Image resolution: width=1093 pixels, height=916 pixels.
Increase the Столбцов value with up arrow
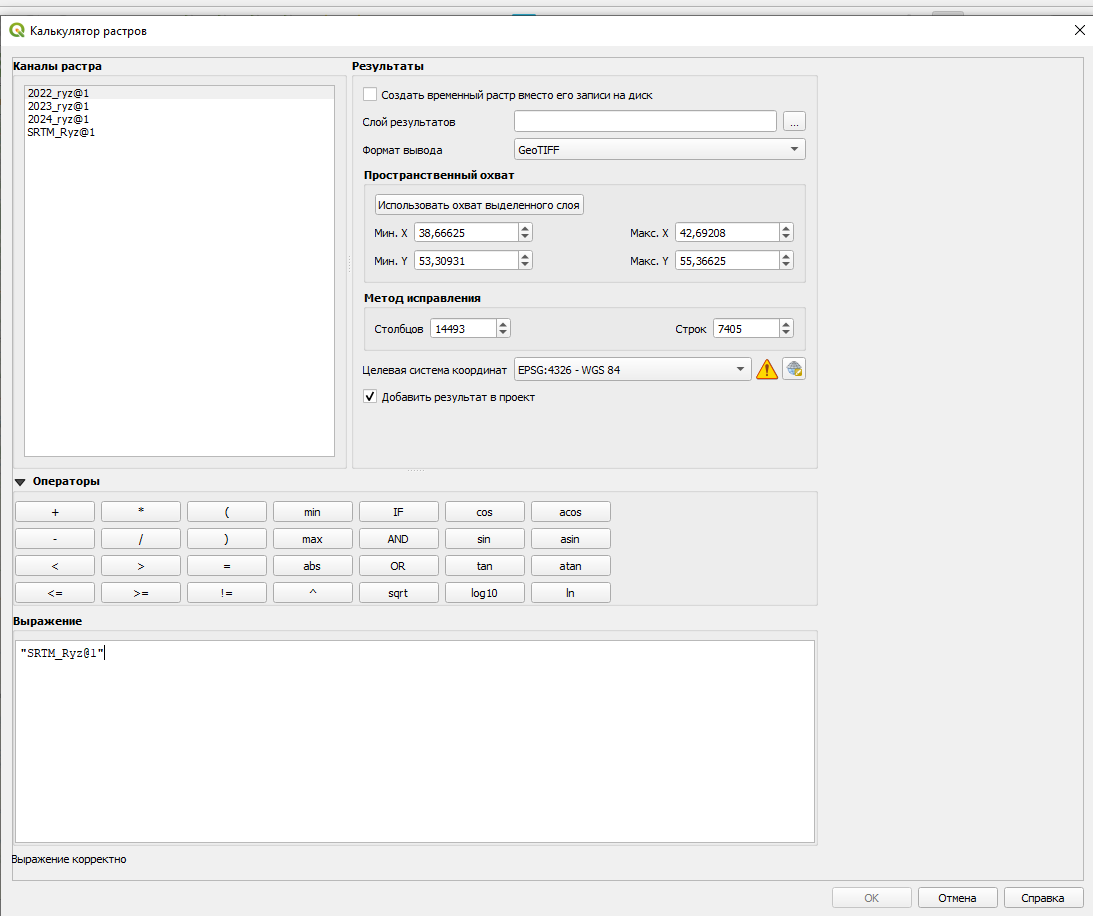[x=503, y=324]
